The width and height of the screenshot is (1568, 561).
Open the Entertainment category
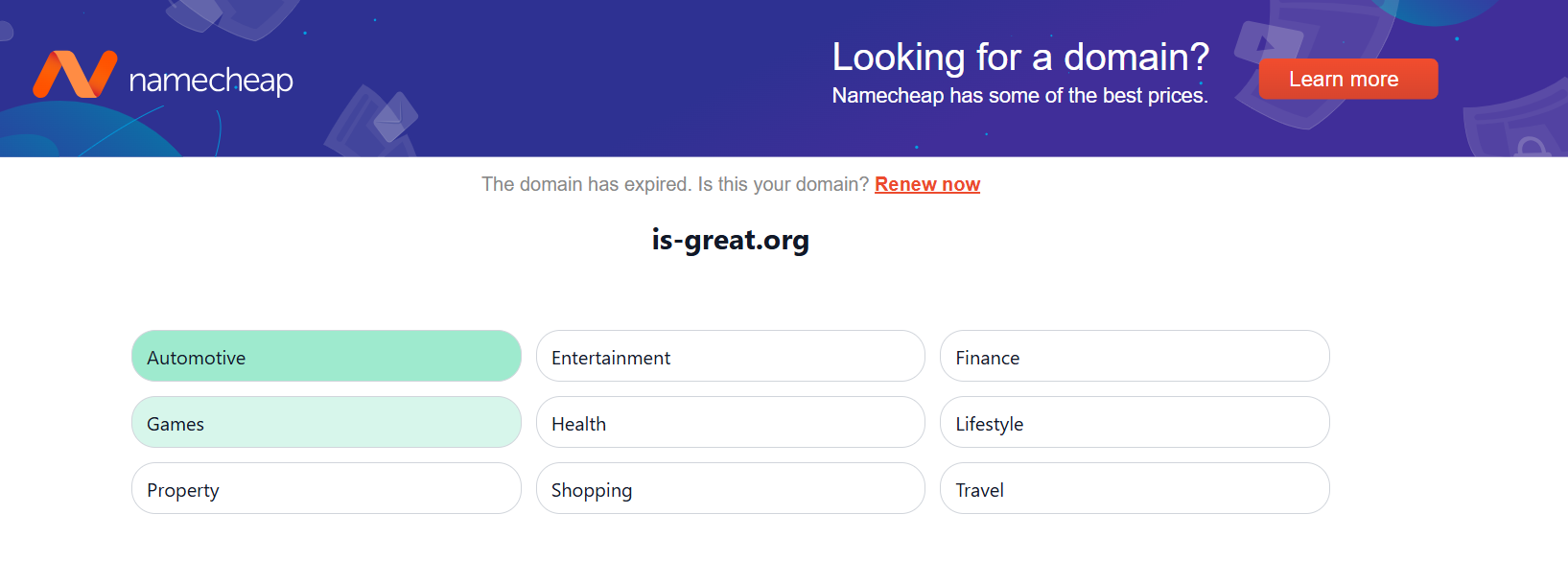[730, 357]
